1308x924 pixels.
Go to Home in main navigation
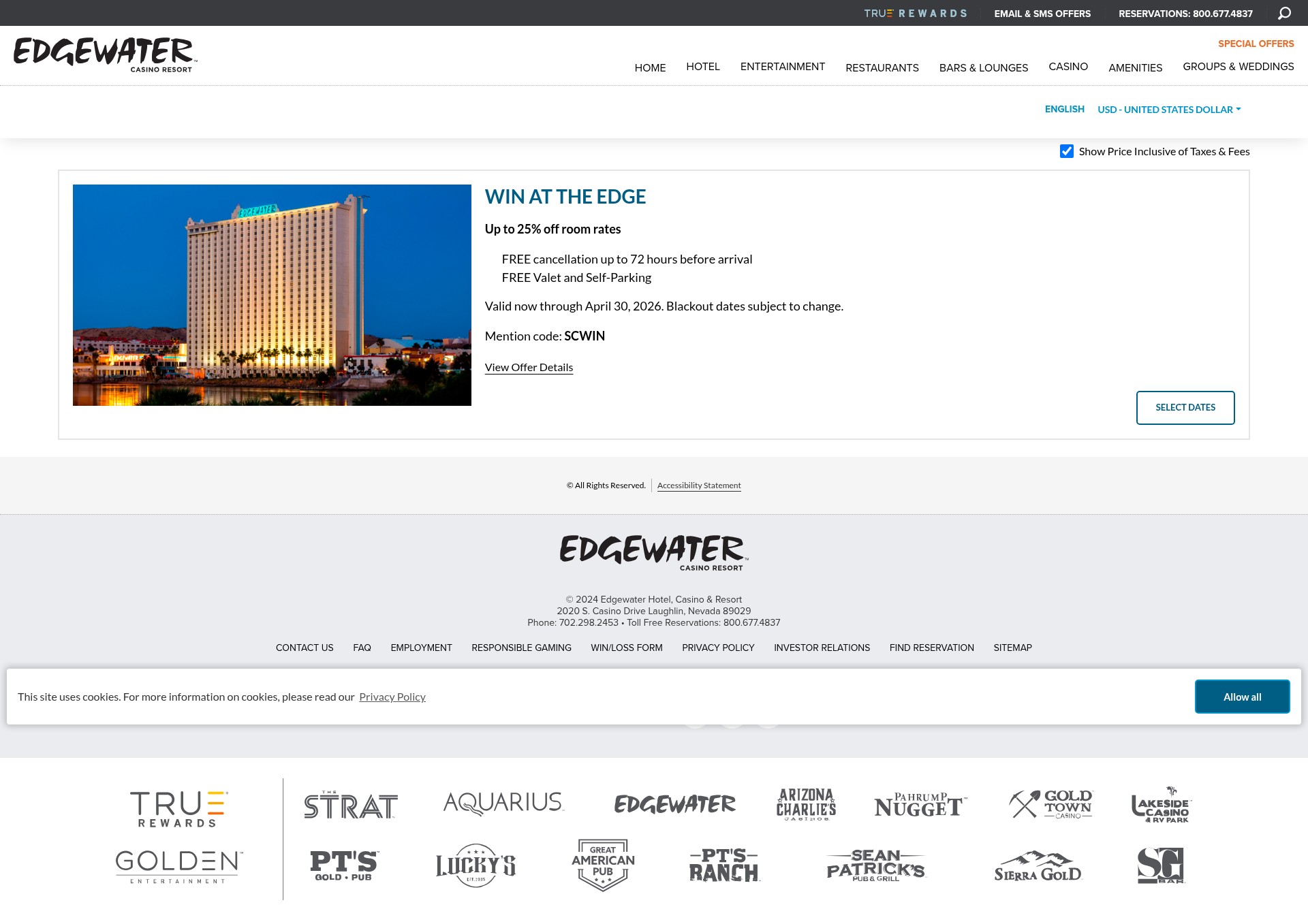pos(650,67)
